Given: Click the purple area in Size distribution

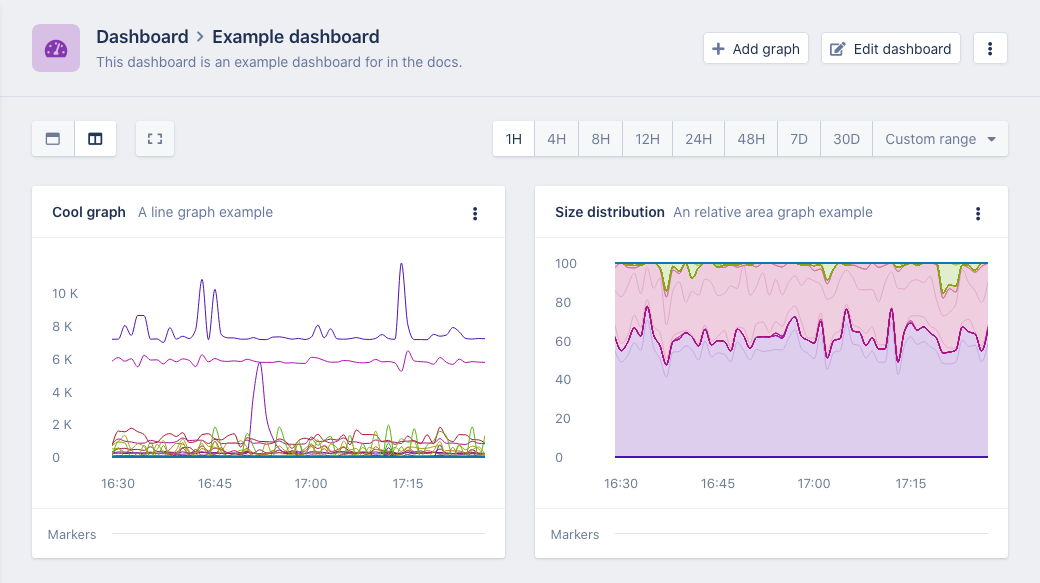Looking at the screenshot, I should point(800,410).
